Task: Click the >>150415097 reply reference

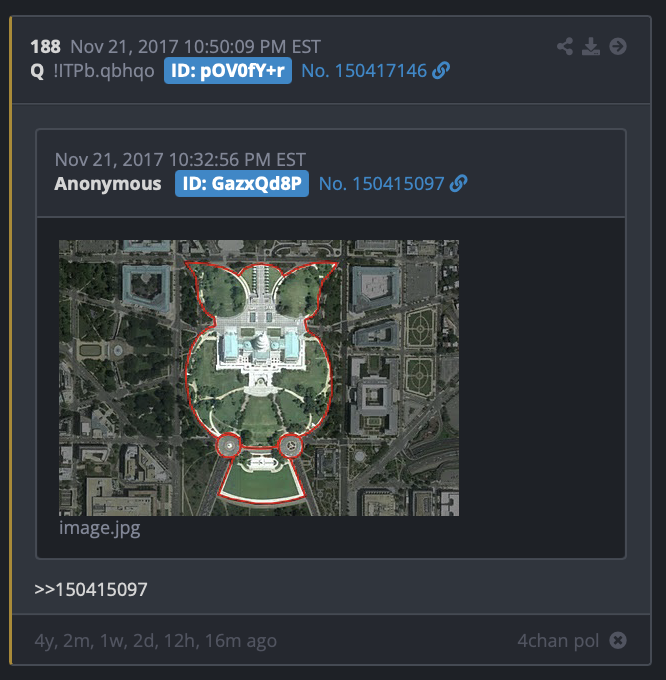Action: point(91,589)
